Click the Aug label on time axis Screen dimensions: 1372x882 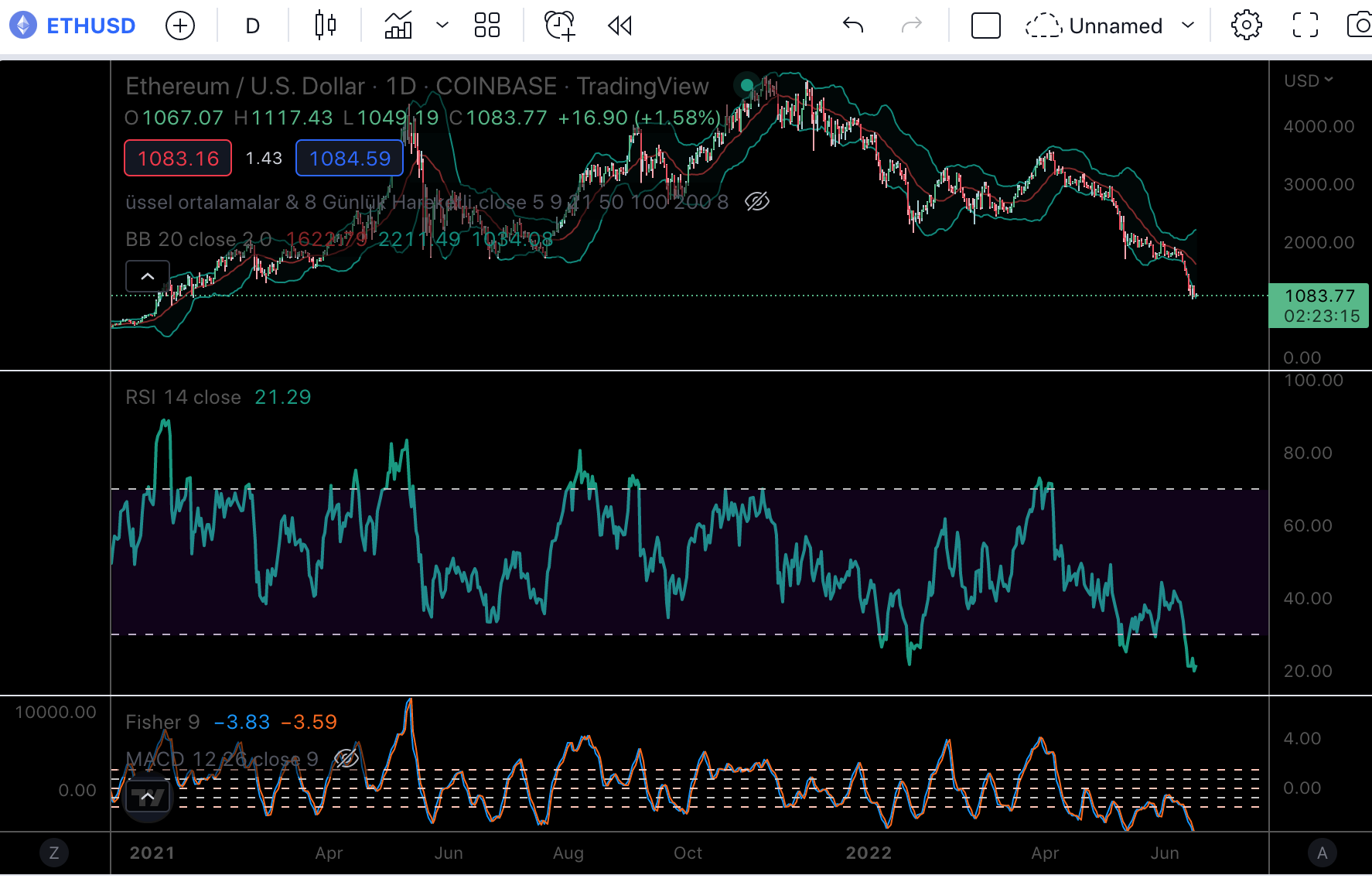pyautogui.click(x=568, y=853)
